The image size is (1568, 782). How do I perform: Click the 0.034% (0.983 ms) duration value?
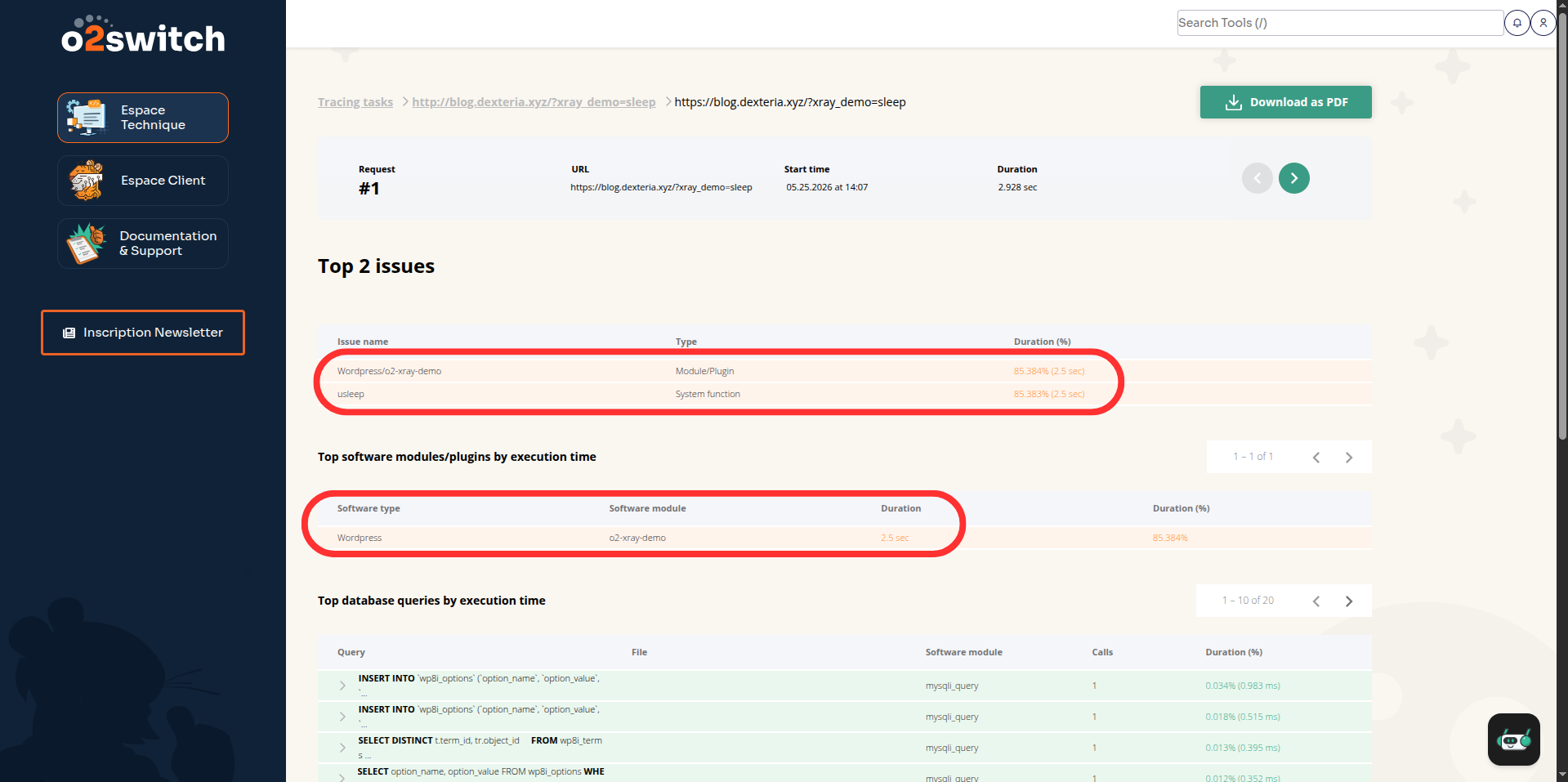1243,686
